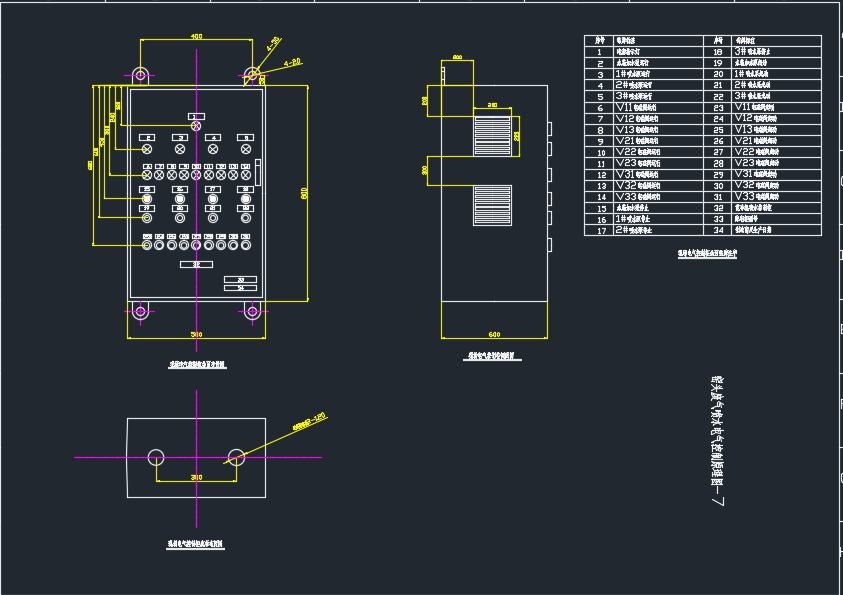The height and width of the screenshot is (595, 843).
Task: Click the bottom-right mounting lug hole
Action: coord(252,311)
